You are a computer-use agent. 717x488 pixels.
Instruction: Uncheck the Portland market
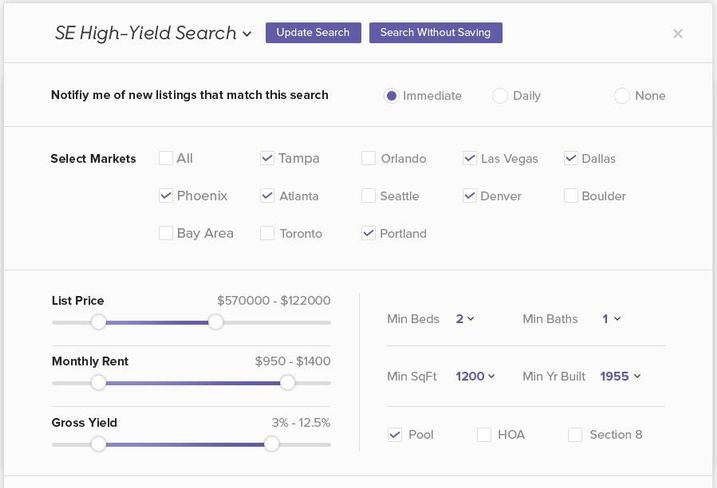point(368,233)
